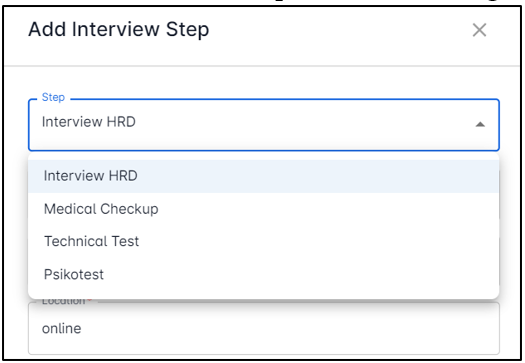Click the partially hidden Location label
This screenshot has width=525, height=363.
[66, 301]
